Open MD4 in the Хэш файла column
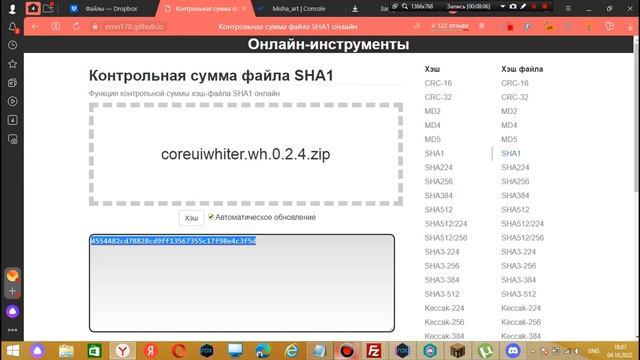Viewport: 640px width, 360px height. [509, 125]
